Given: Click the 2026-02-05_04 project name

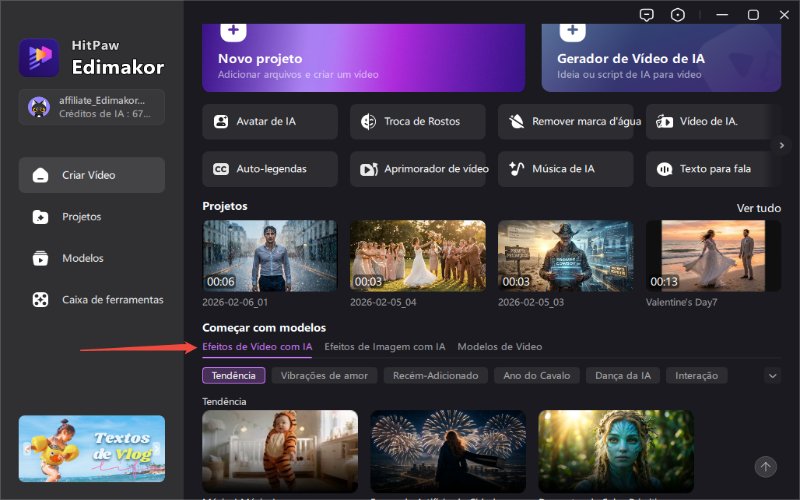Looking at the screenshot, I should (383, 302).
